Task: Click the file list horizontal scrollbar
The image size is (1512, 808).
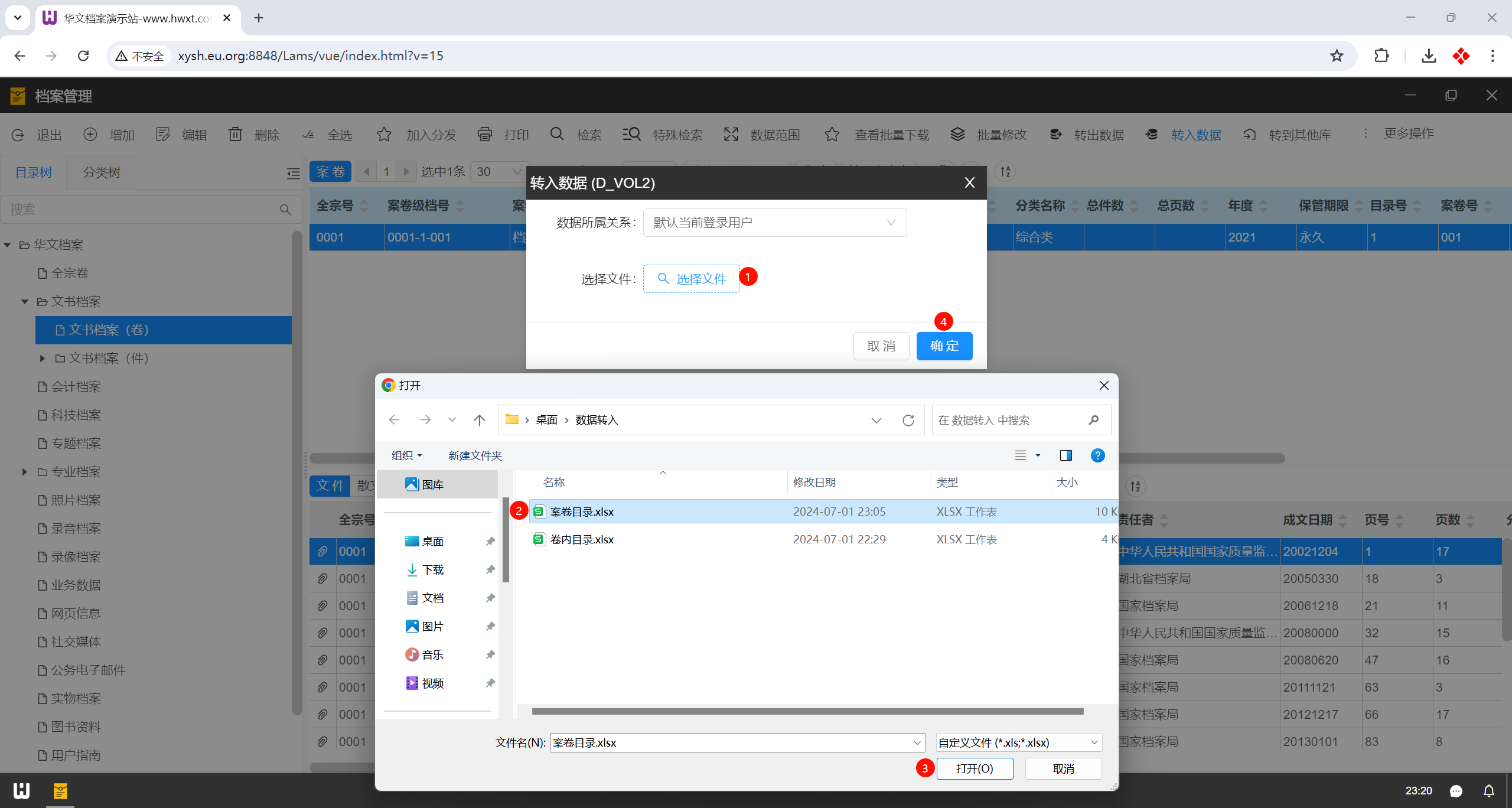Action: point(807,711)
